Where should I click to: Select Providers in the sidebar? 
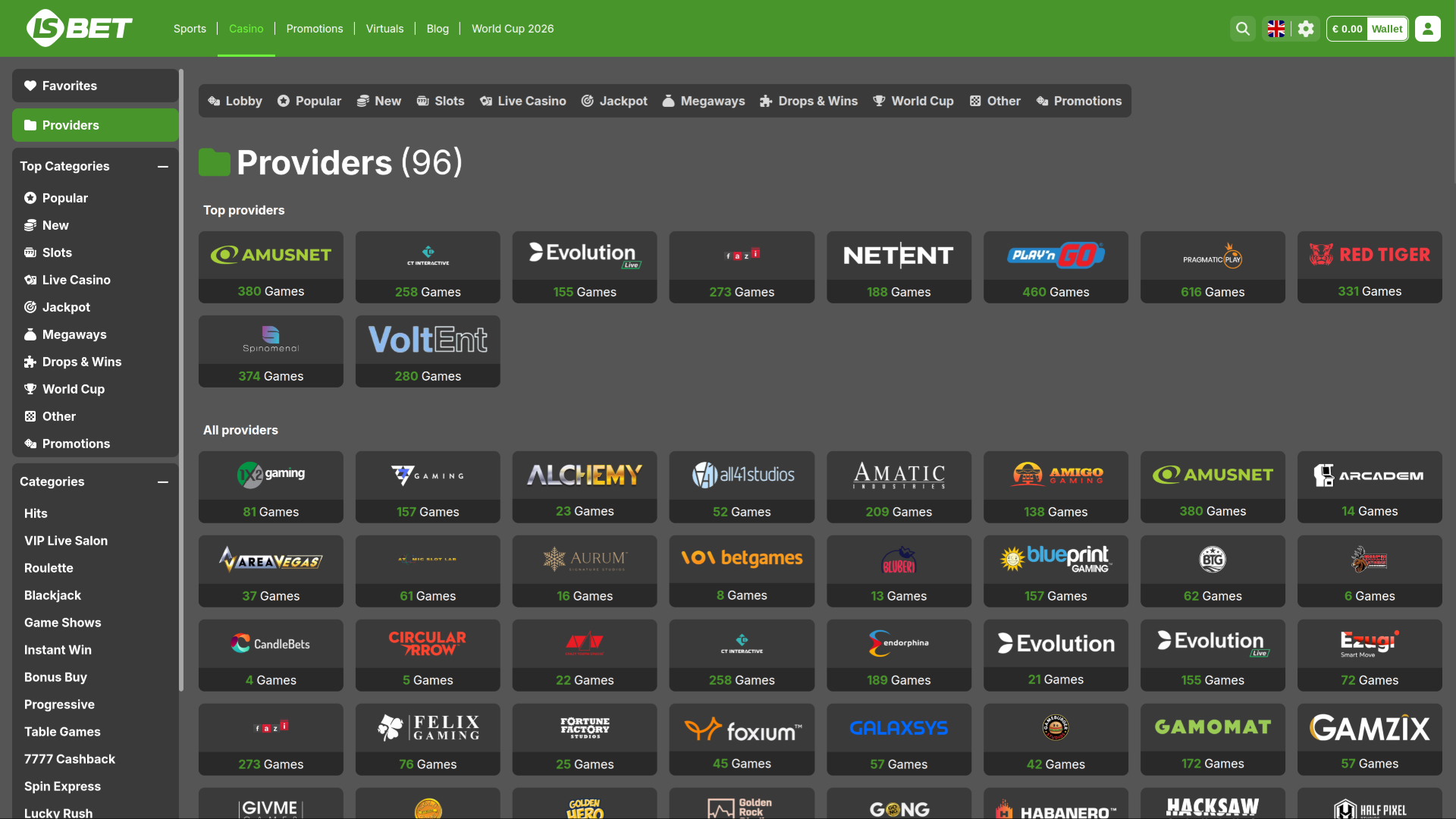tap(96, 125)
